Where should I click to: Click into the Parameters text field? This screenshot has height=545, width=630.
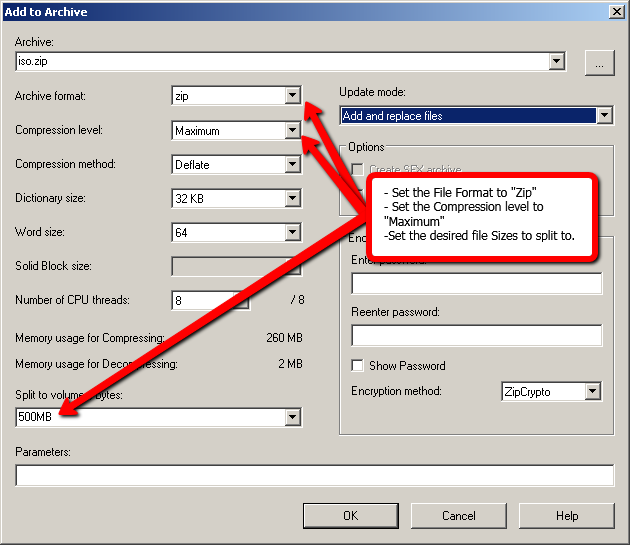pyautogui.click(x=314, y=475)
